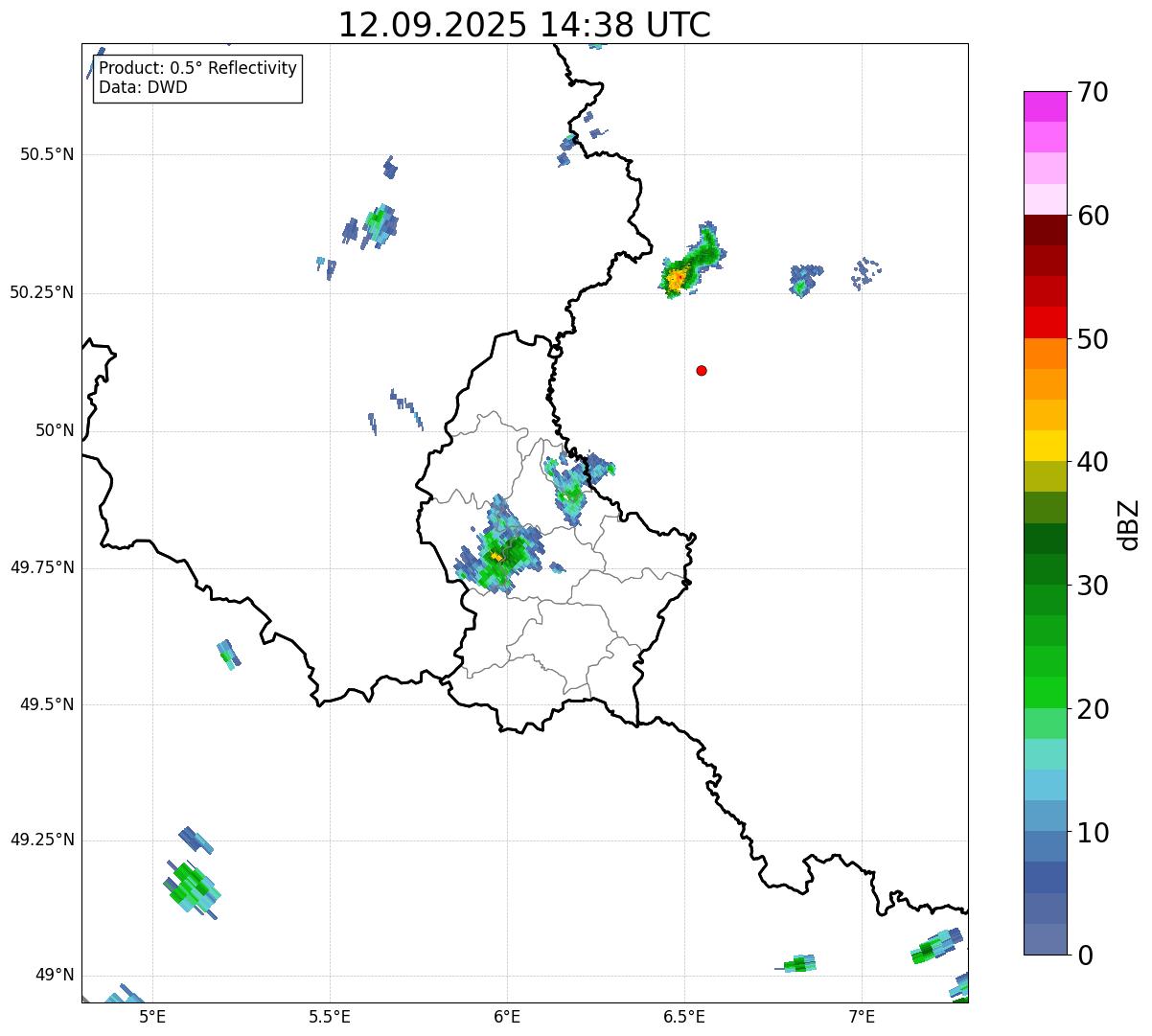Click the Data: DWD label
The height and width of the screenshot is (1036, 1152).
coord(143,87)
